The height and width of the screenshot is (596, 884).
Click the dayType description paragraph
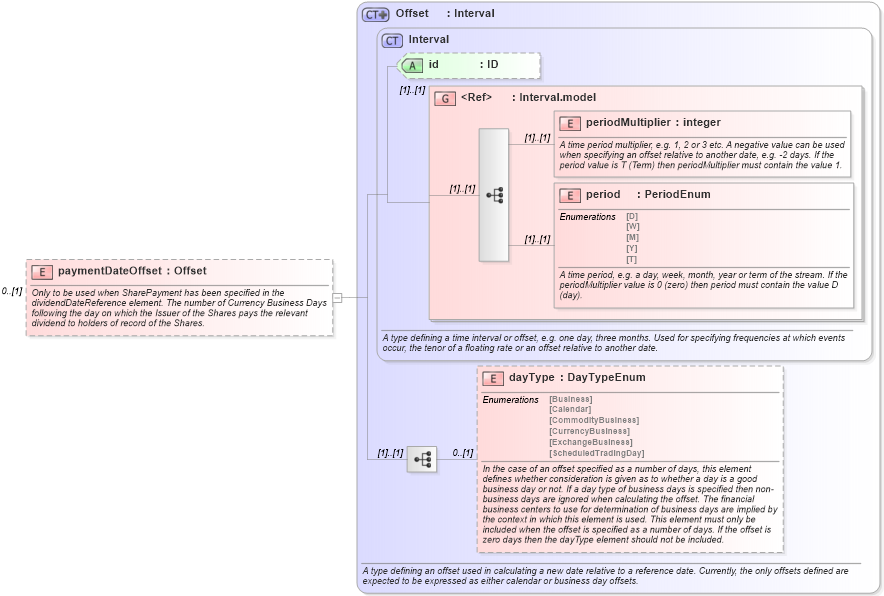(x=630, y=504)
